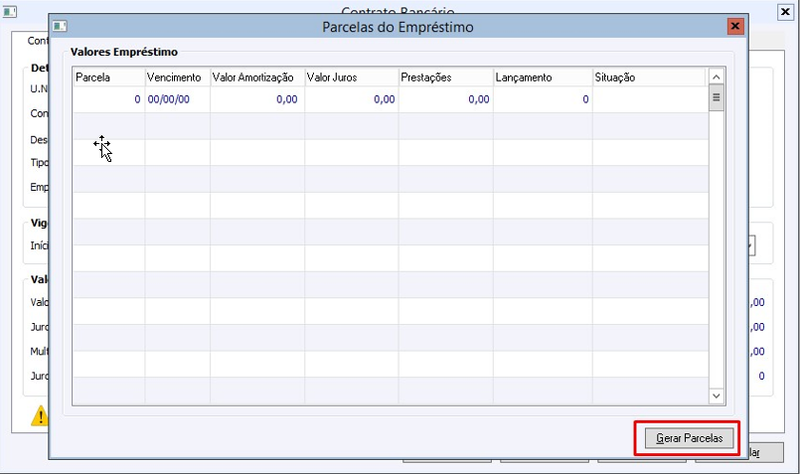Screen dimensions: 800x474
Task: Select the Lançamento column header
Action: [542, 78]
